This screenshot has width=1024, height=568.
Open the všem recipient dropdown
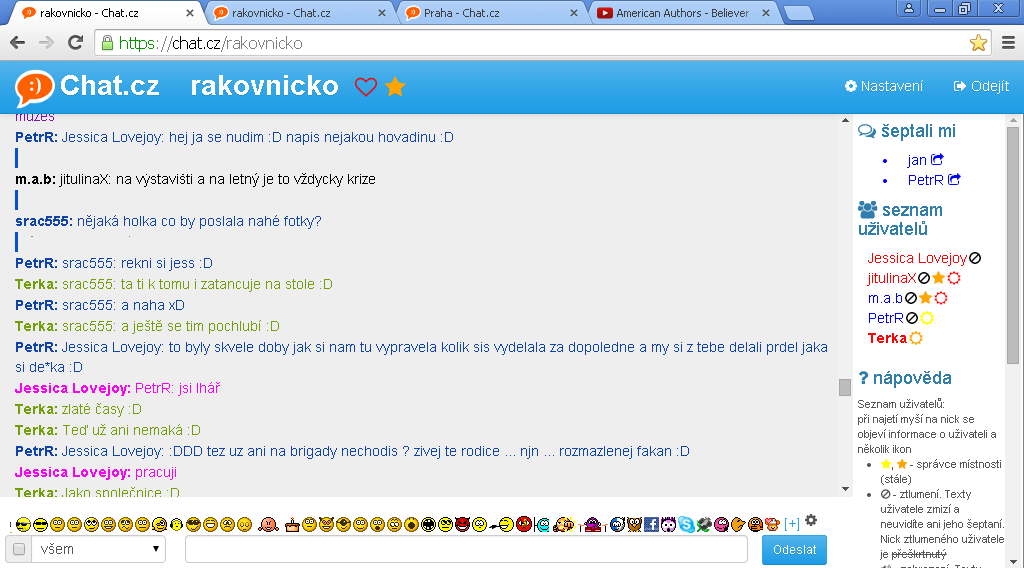click(x=99, y=549)
